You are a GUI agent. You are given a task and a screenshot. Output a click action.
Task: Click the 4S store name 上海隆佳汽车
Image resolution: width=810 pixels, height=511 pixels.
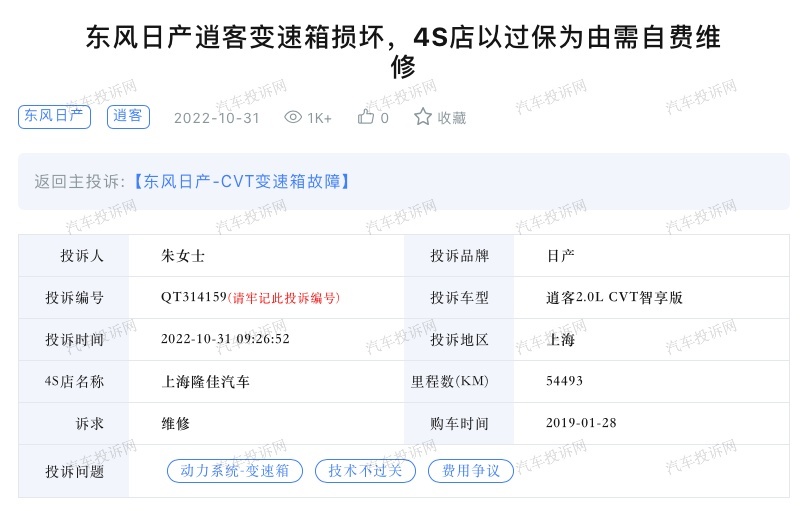205,381
